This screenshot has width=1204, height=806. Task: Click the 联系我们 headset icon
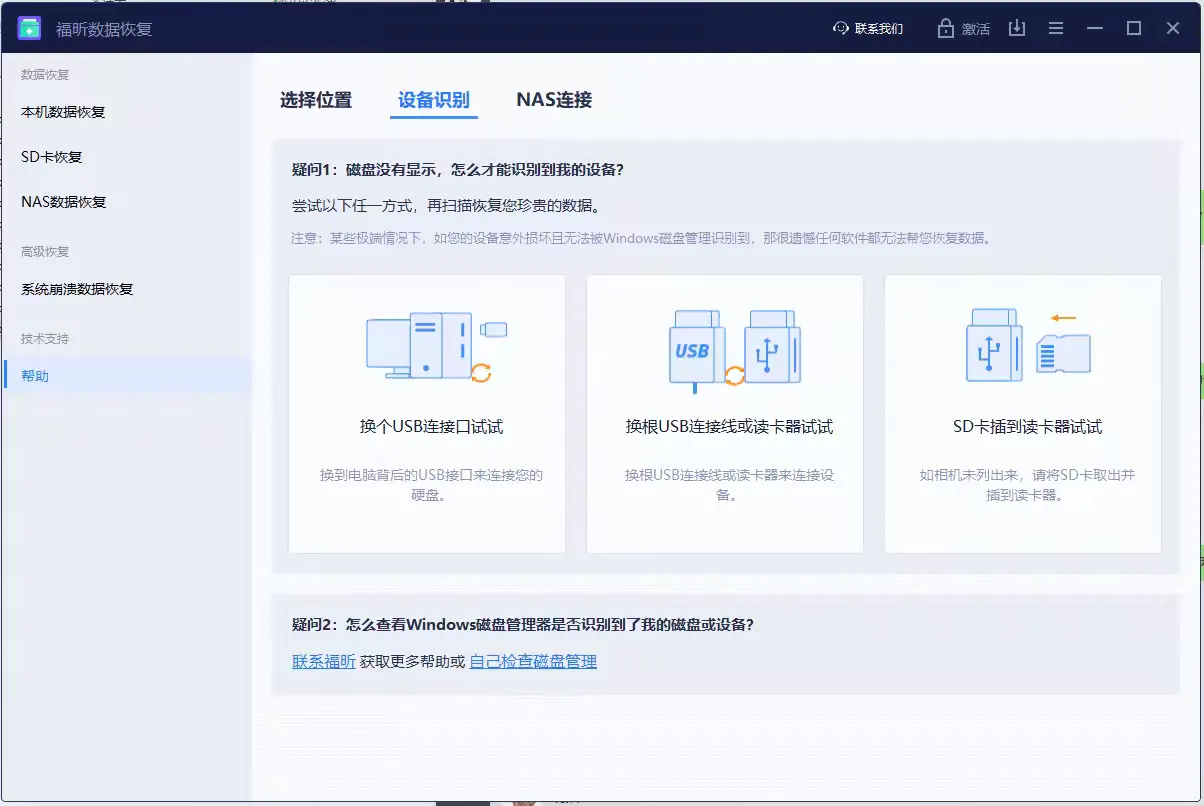coord(841,28)
